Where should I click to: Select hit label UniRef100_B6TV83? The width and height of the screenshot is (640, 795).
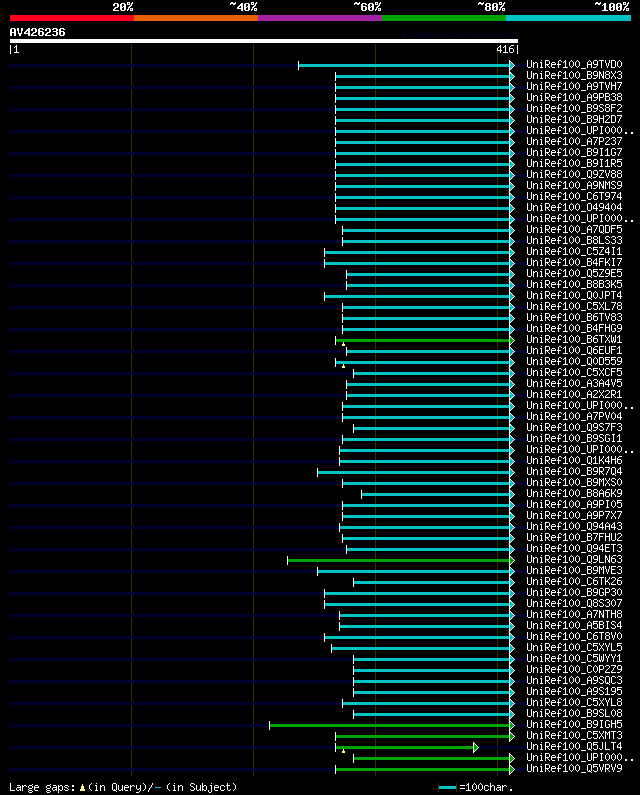[574, 317]
